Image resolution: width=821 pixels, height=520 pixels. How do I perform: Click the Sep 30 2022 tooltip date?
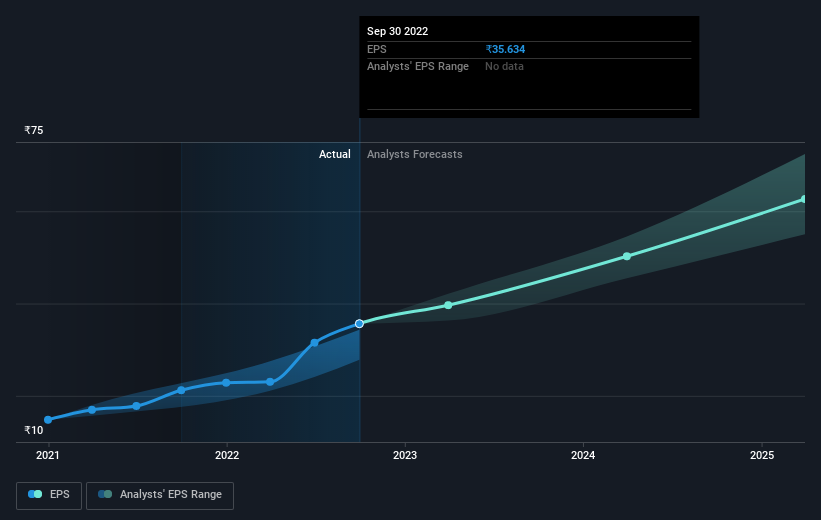[x=397, y=31]
